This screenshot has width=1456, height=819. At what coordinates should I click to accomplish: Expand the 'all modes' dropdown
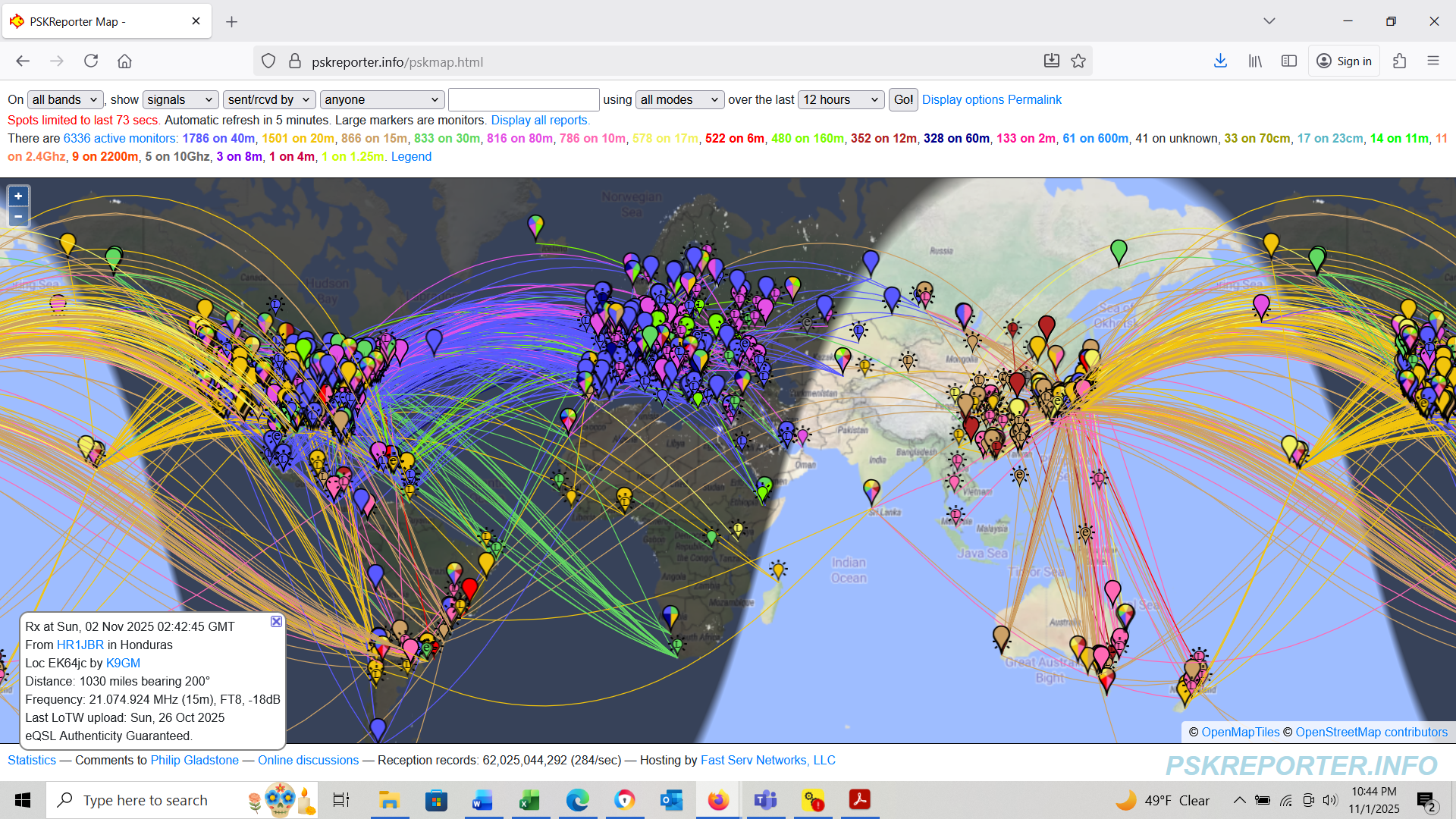679,99
